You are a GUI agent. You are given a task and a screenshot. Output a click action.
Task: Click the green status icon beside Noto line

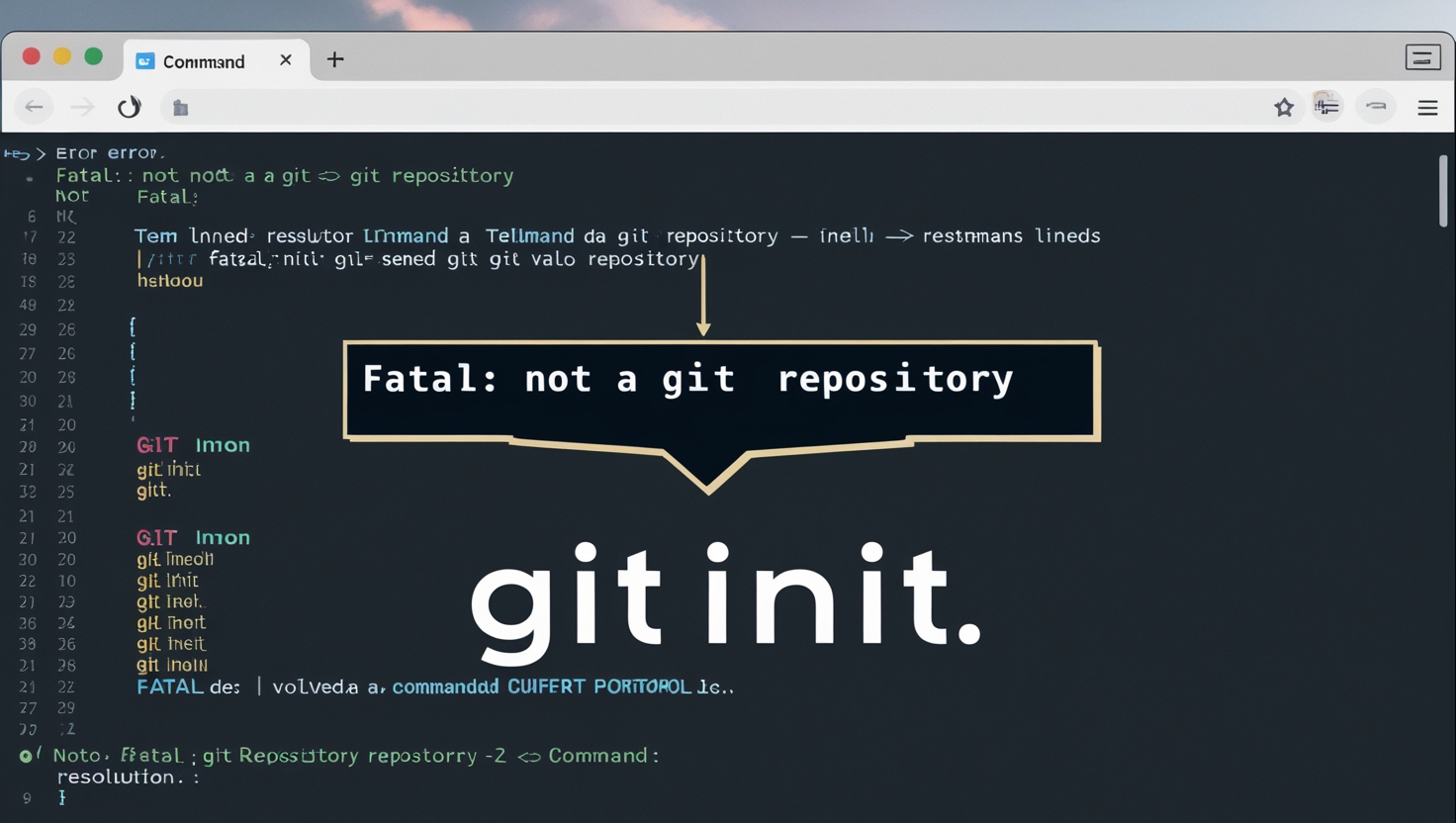tap(27, 756)
